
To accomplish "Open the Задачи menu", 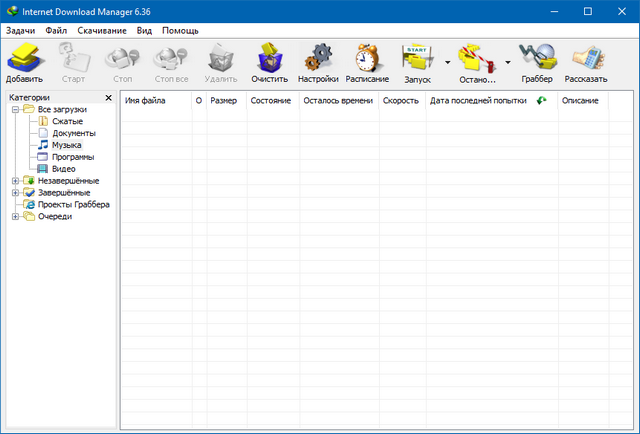I will [x=20, y=31].
